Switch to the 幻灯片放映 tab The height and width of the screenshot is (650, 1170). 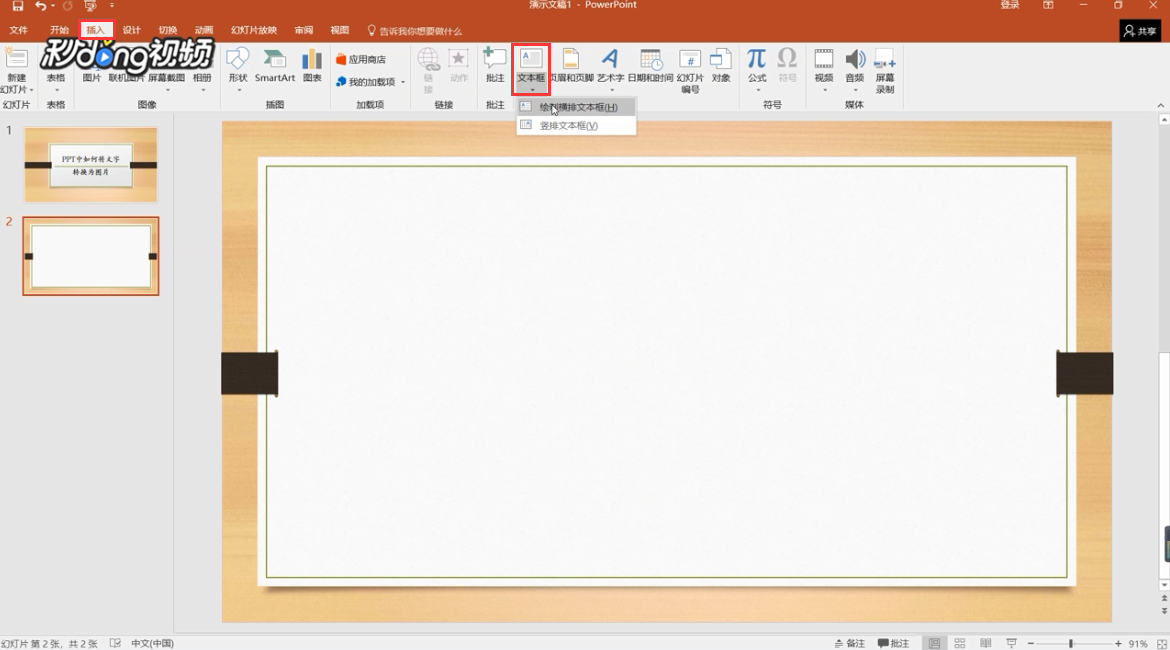[254, 31]
